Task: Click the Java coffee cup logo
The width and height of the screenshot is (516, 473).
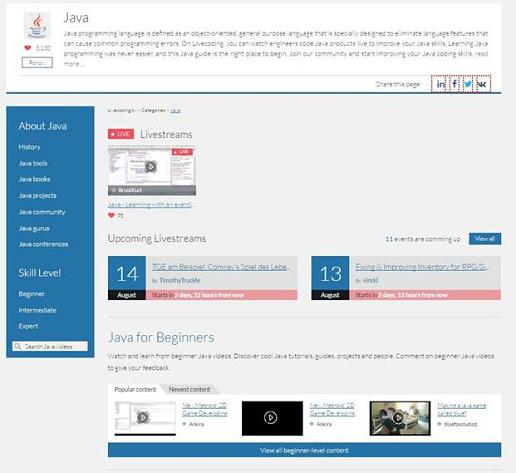Action: click(37, 26)
